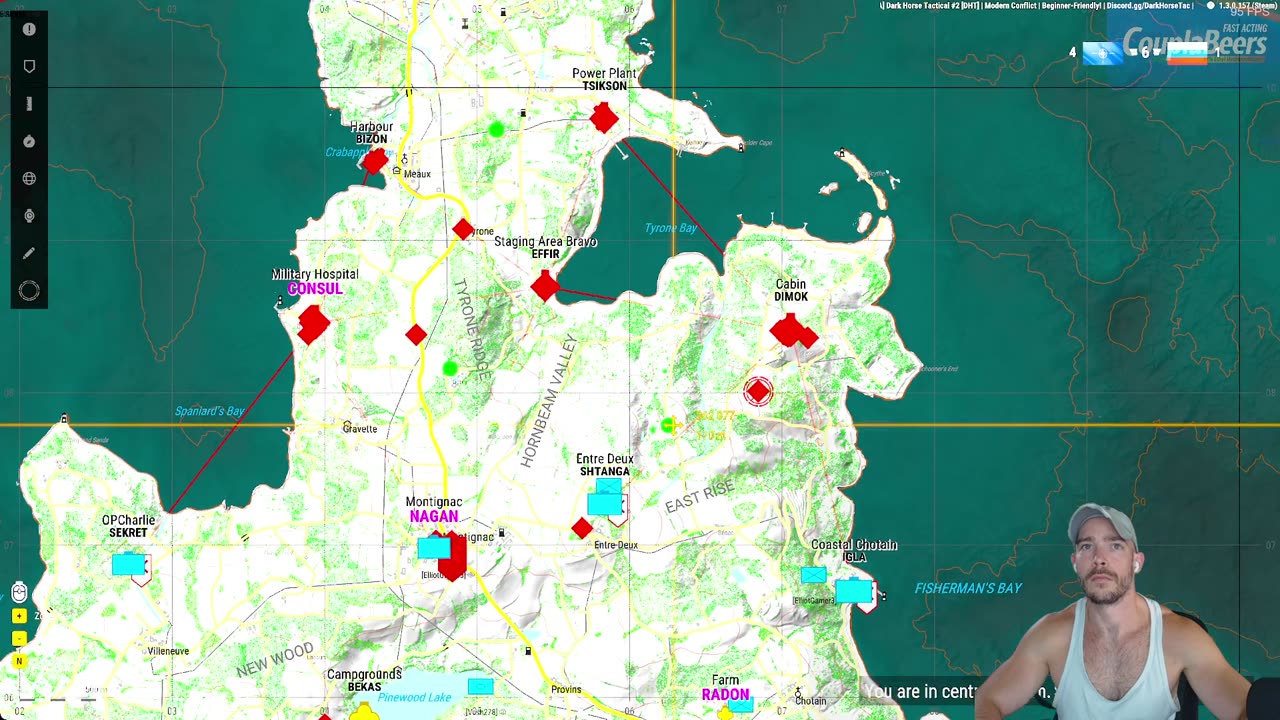1280x720 pixels.
Task: Select the map marker placement tool
Action: tap(29, 66)
